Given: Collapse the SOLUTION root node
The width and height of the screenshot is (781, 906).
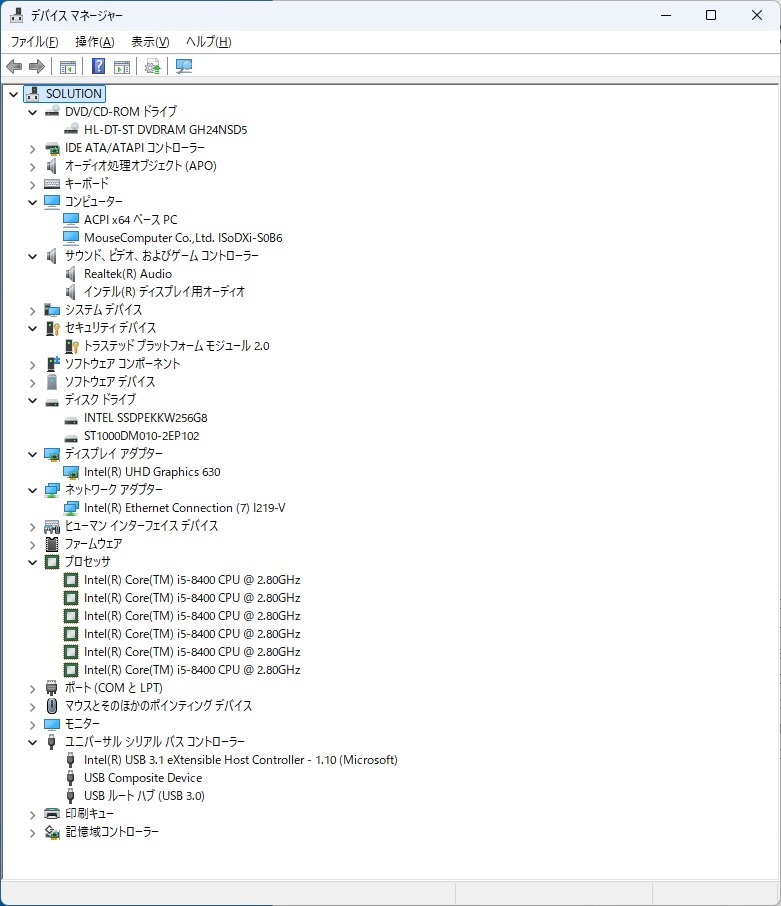Looking at the screenshot, I should [13, 94].
